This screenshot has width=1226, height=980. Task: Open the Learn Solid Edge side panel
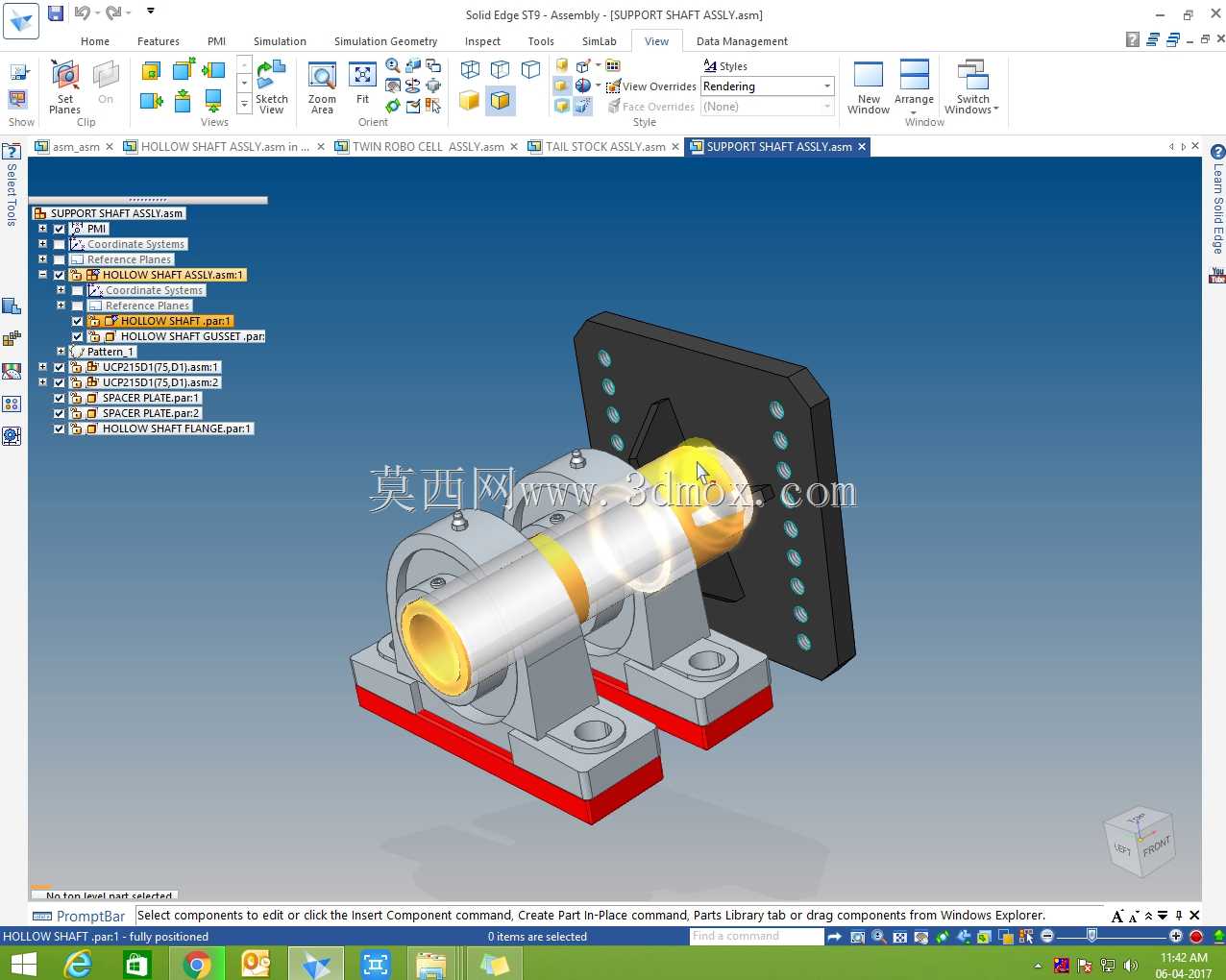pos(1217,200)
